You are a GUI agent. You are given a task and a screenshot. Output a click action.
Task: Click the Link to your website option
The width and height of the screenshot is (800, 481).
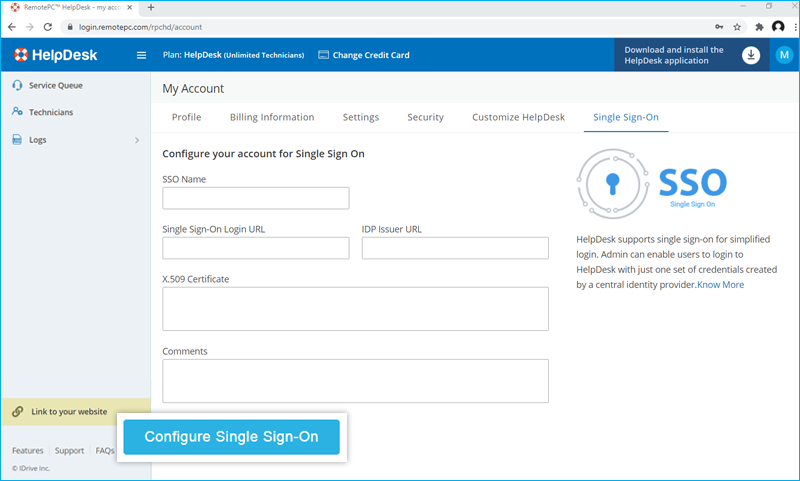click(x=68, y=411)
